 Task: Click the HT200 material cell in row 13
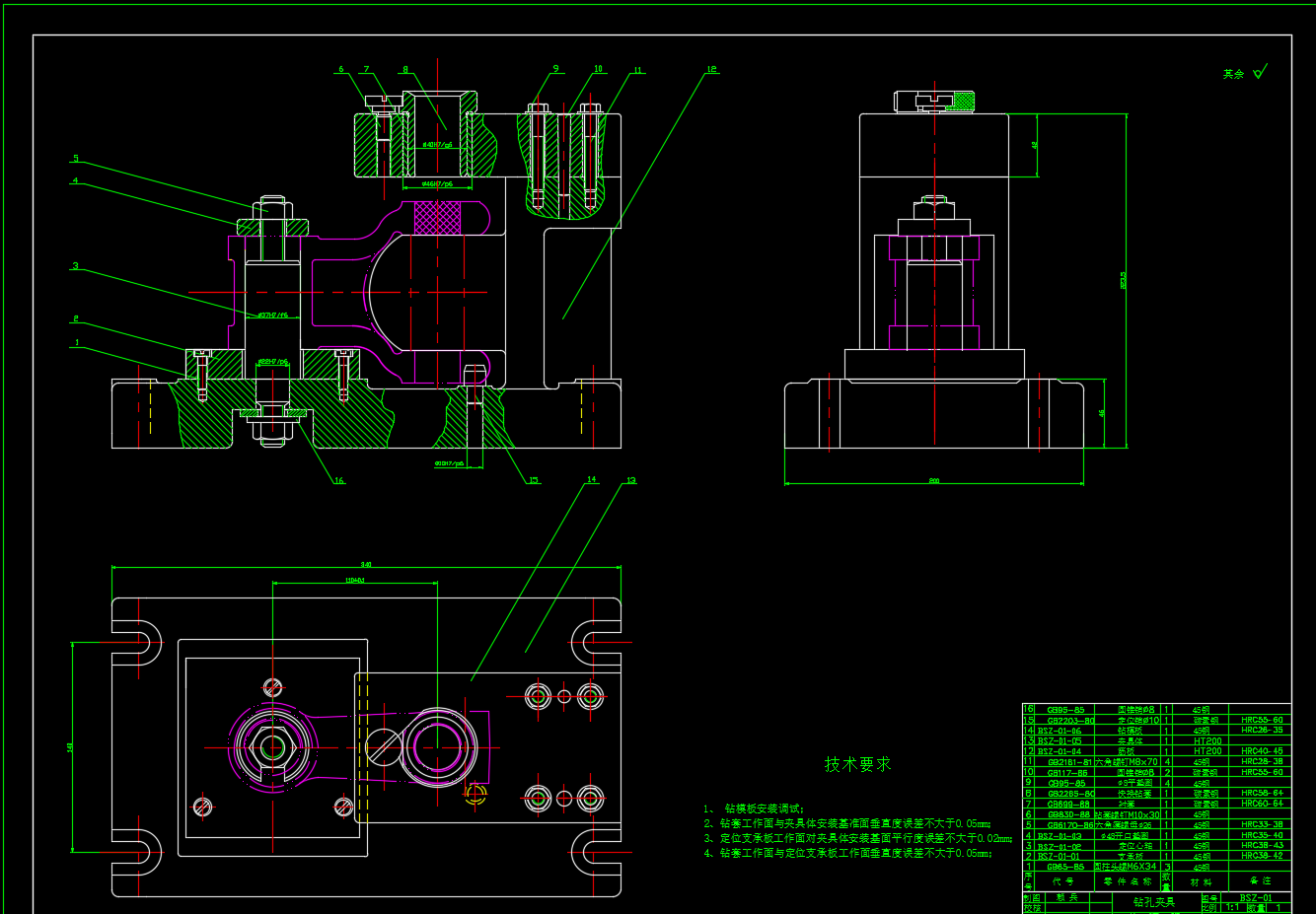click(x=1207, y=740)
